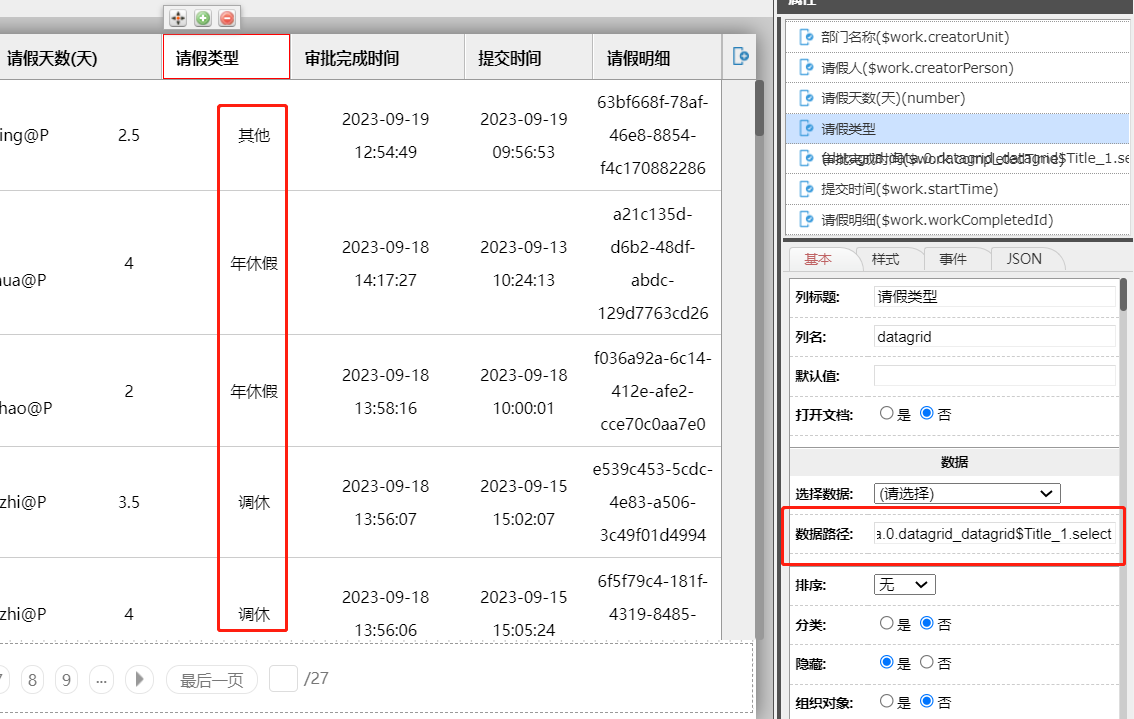Go to page 8
1134x719 pixels.
click(32, 680)
